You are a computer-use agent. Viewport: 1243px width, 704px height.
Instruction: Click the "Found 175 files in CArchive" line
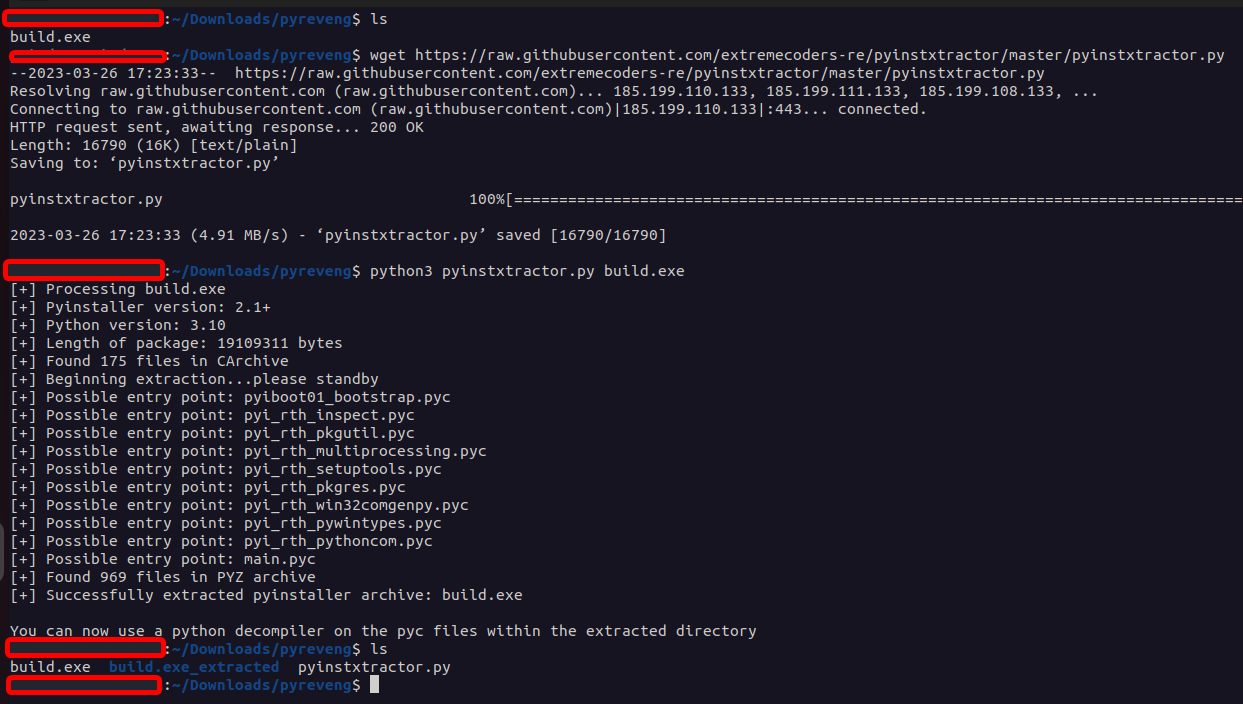click(x=149, y=361)
